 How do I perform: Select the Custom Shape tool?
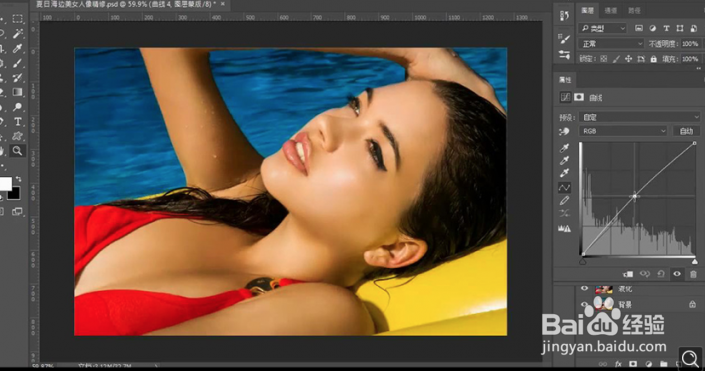point(18,136)
